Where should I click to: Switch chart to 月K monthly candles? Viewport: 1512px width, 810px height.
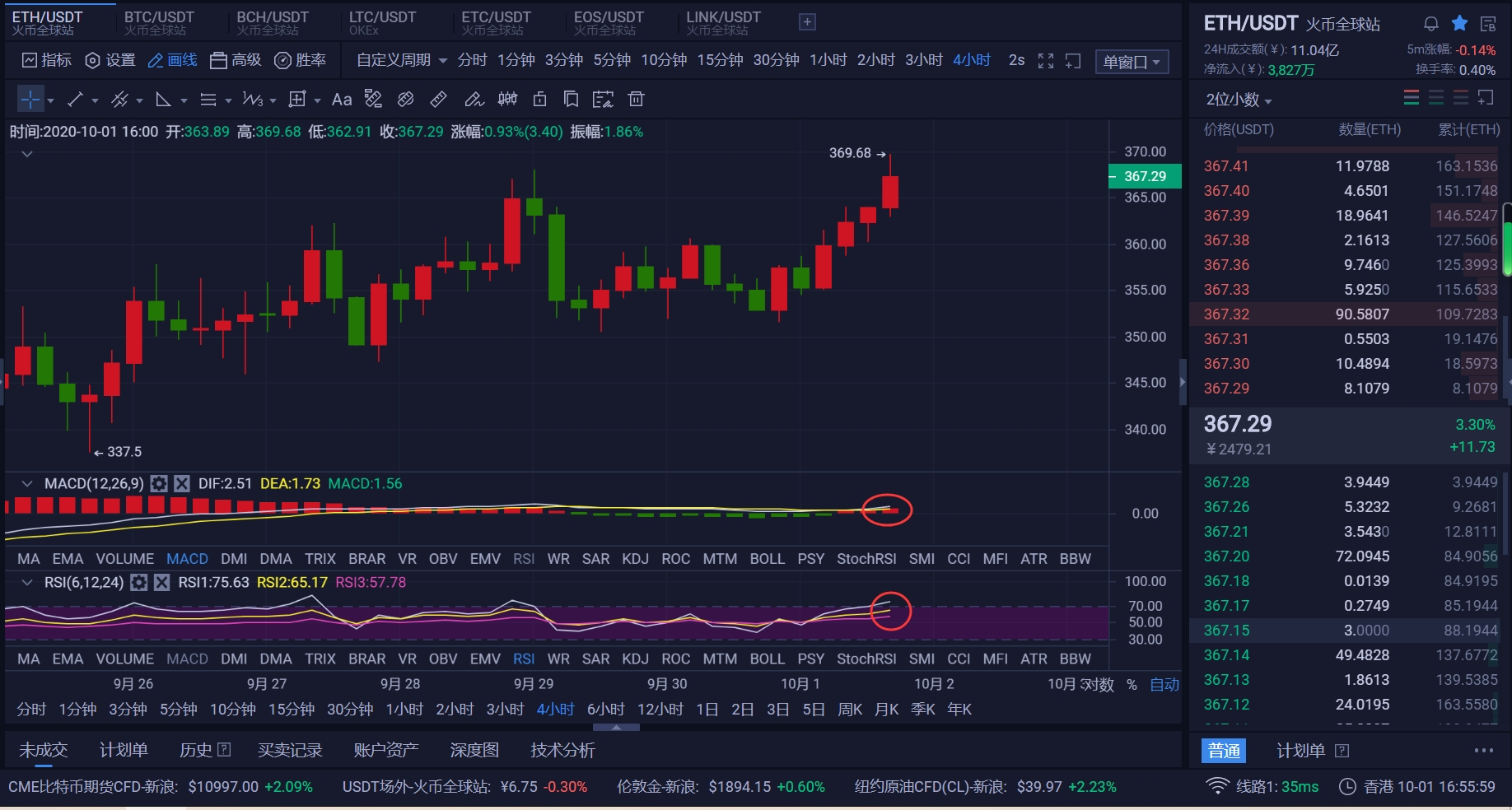(886, 709)
